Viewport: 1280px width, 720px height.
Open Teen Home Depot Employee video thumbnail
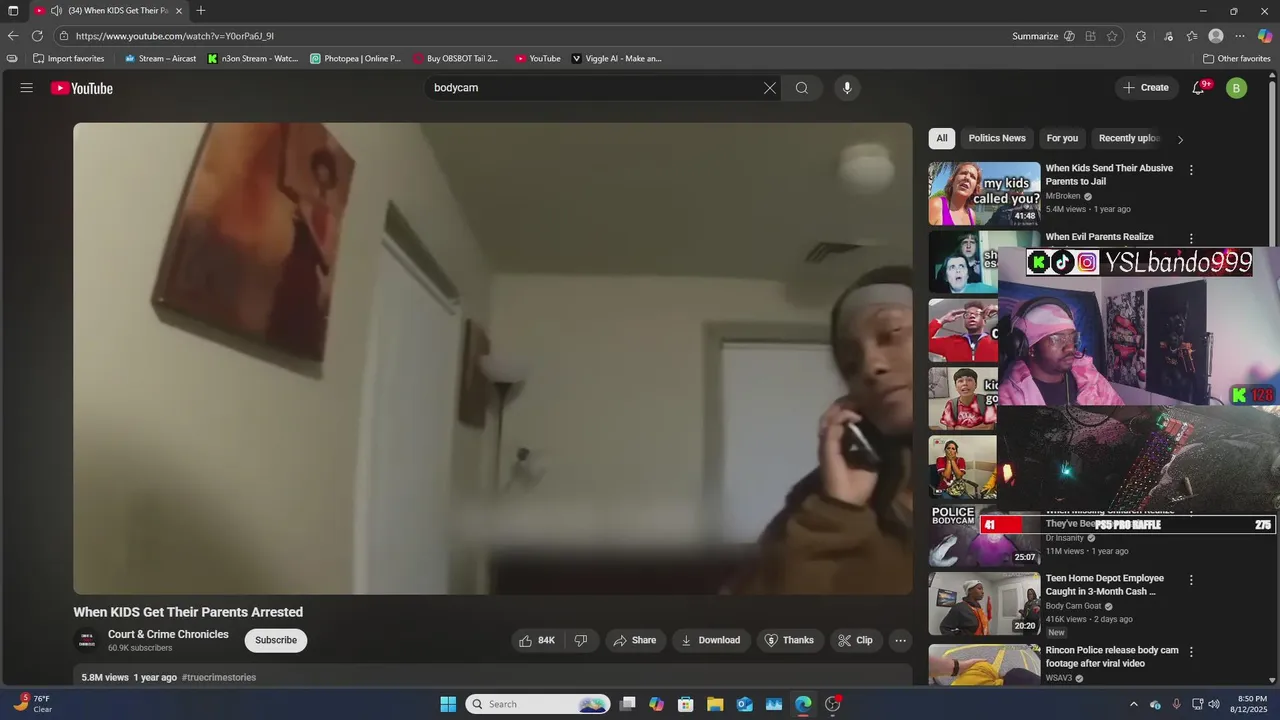point(984,604)
